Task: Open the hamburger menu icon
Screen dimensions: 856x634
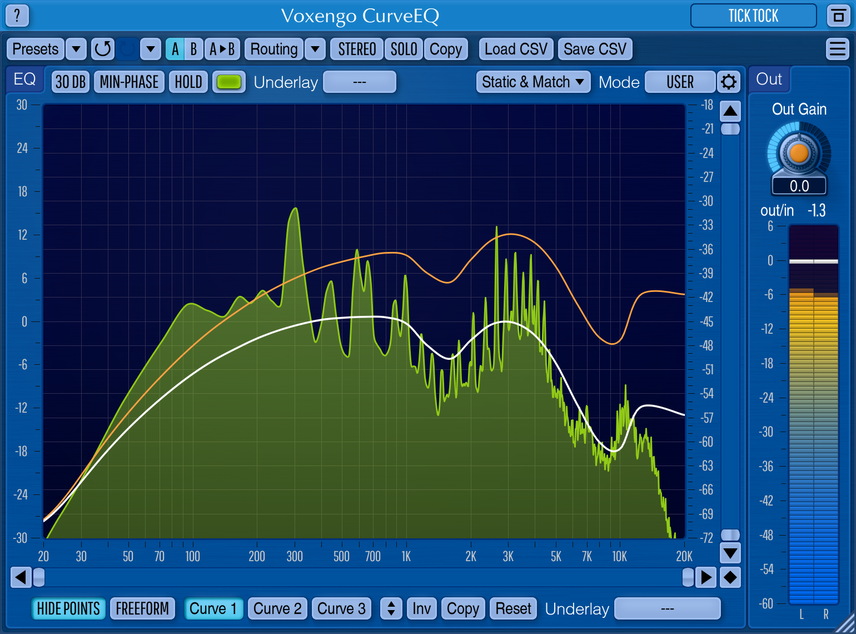Action: pyautogui.click(x=837, y=49)
